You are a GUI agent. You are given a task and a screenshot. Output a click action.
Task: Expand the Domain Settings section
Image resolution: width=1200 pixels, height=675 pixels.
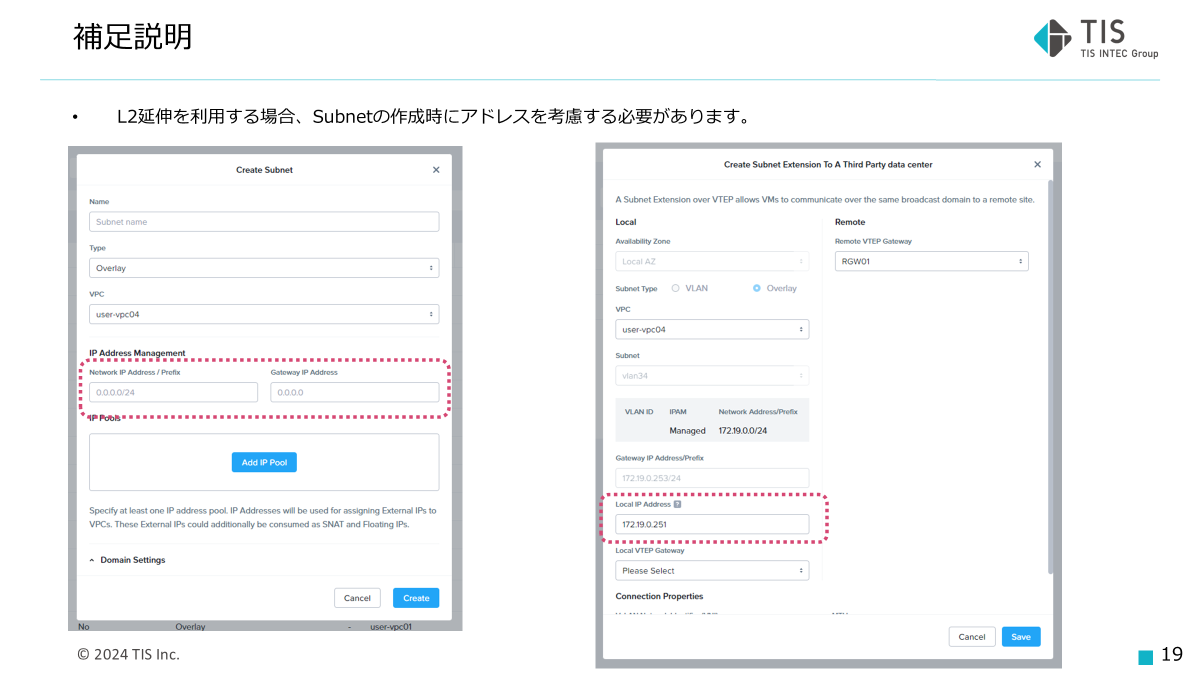tap(127, 560)
